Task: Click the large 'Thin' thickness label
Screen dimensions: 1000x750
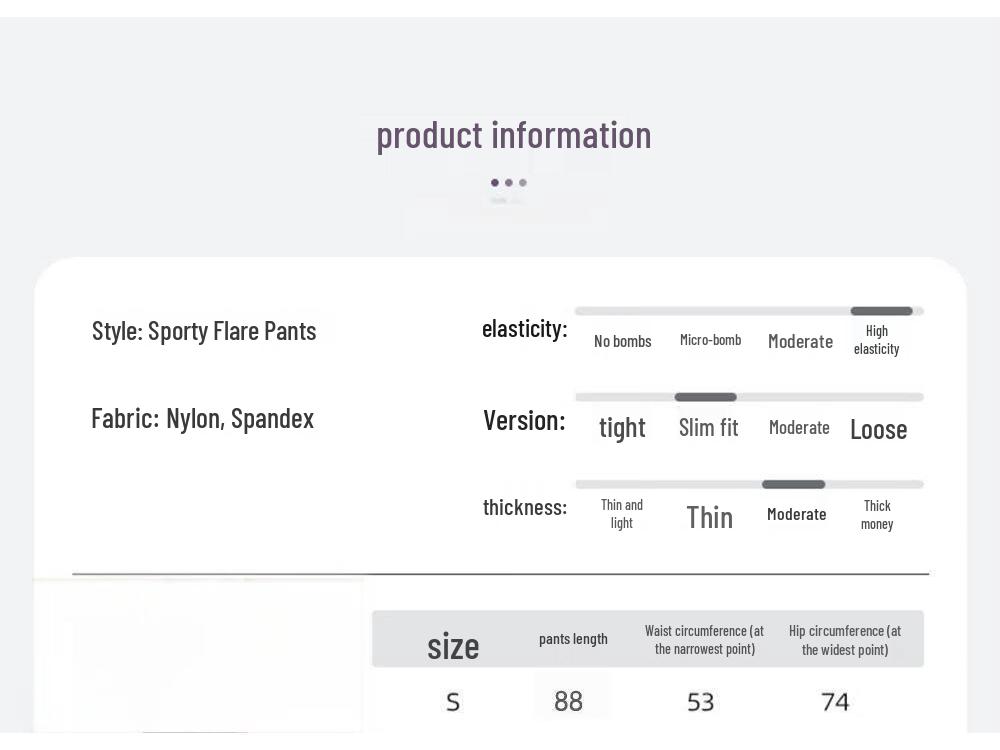Action: [709, 517]
